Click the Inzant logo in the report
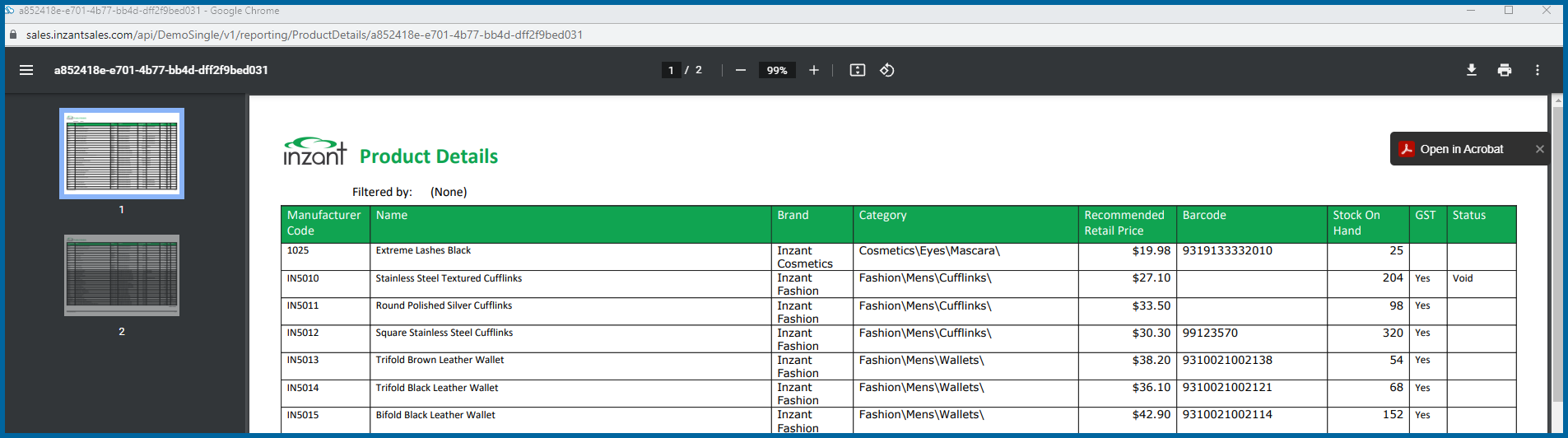The height and width of the screenshot is (438, 1568). pyautogui.click(x=314, y=151)
